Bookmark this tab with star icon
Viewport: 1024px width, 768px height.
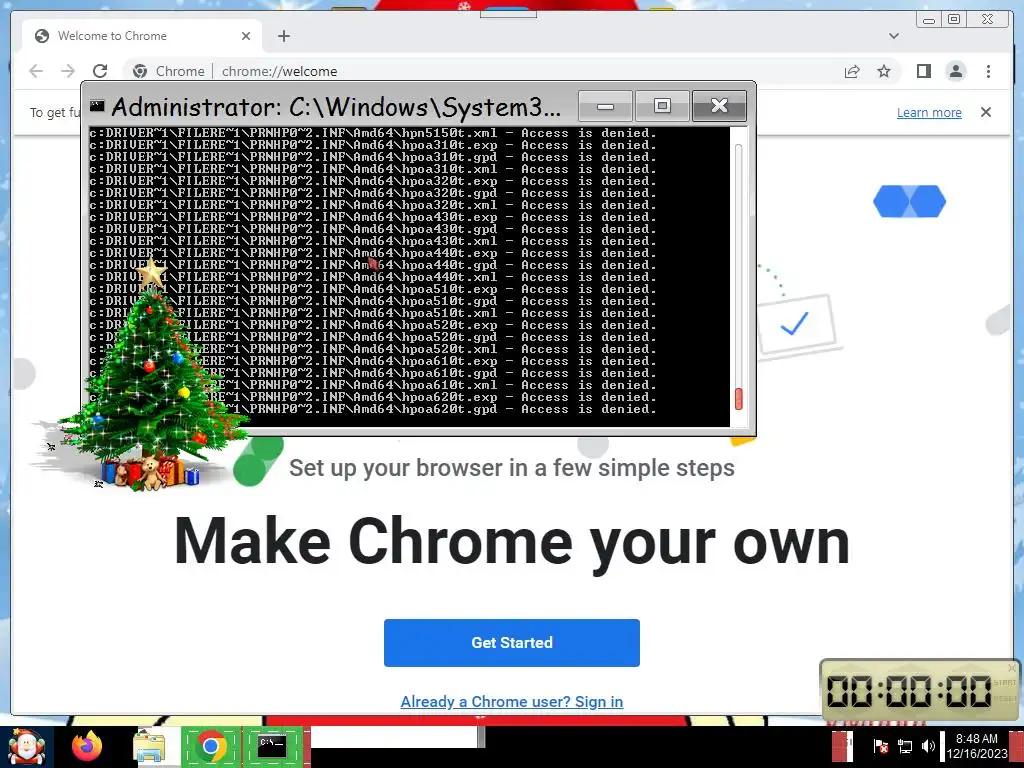pos(884,71)
